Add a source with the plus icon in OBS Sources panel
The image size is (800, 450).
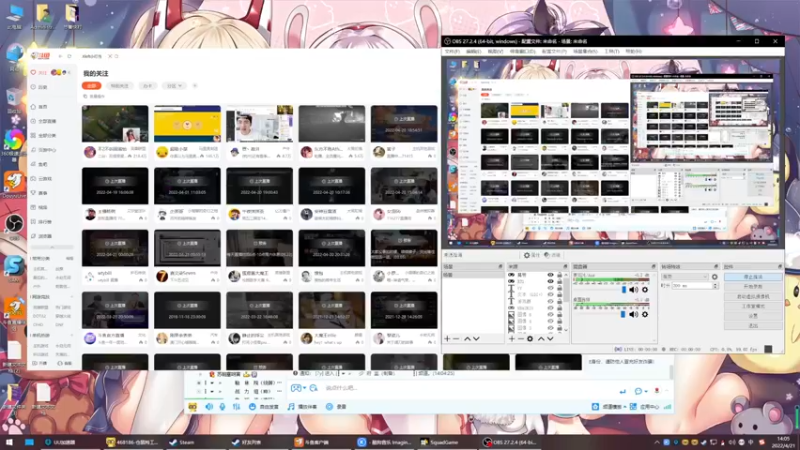click(512, 339)
